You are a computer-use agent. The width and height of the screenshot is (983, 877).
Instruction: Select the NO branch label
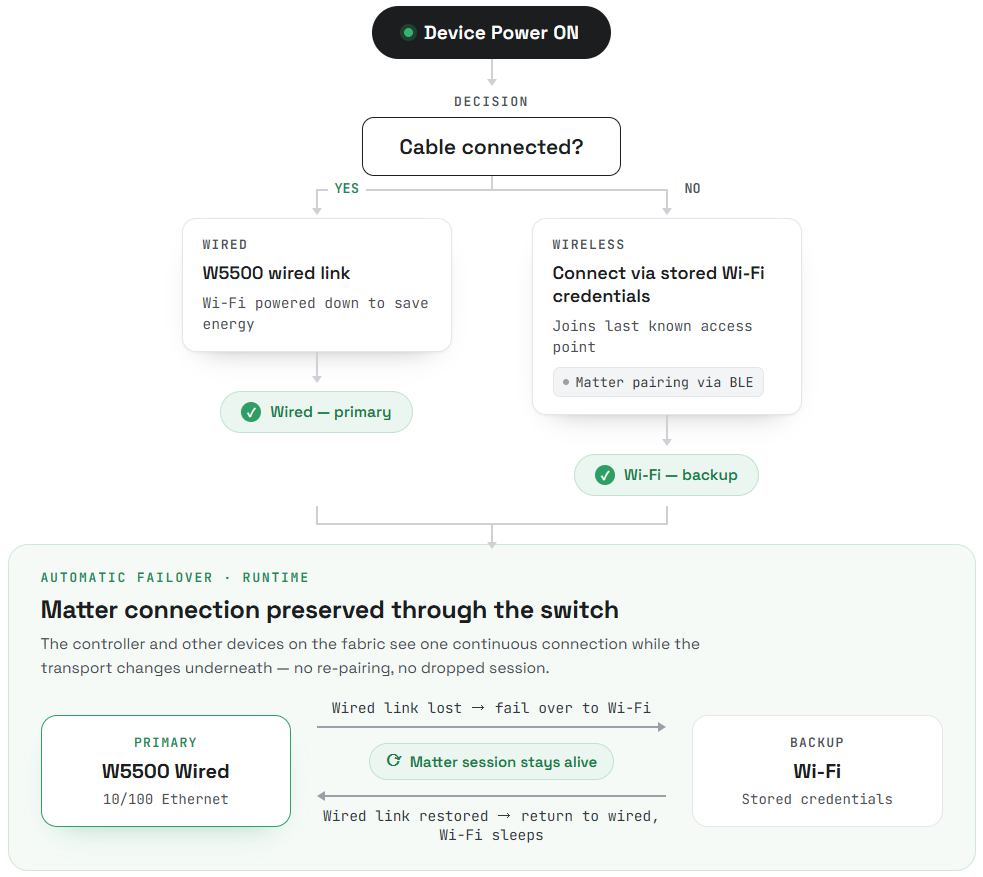coord(692,188)
